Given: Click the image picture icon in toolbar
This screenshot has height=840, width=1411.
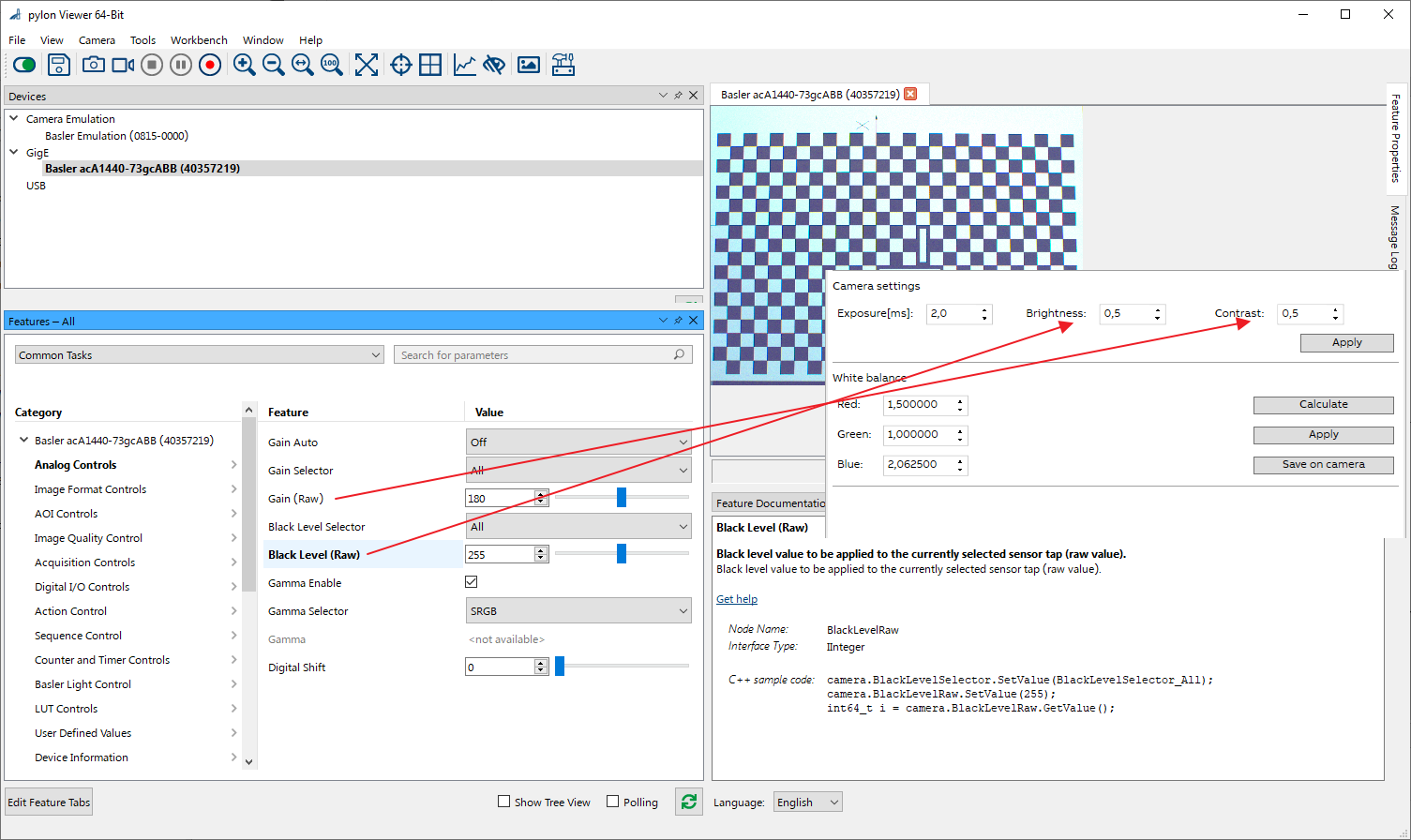Looking at the screenshot, I should coord(529,65).
